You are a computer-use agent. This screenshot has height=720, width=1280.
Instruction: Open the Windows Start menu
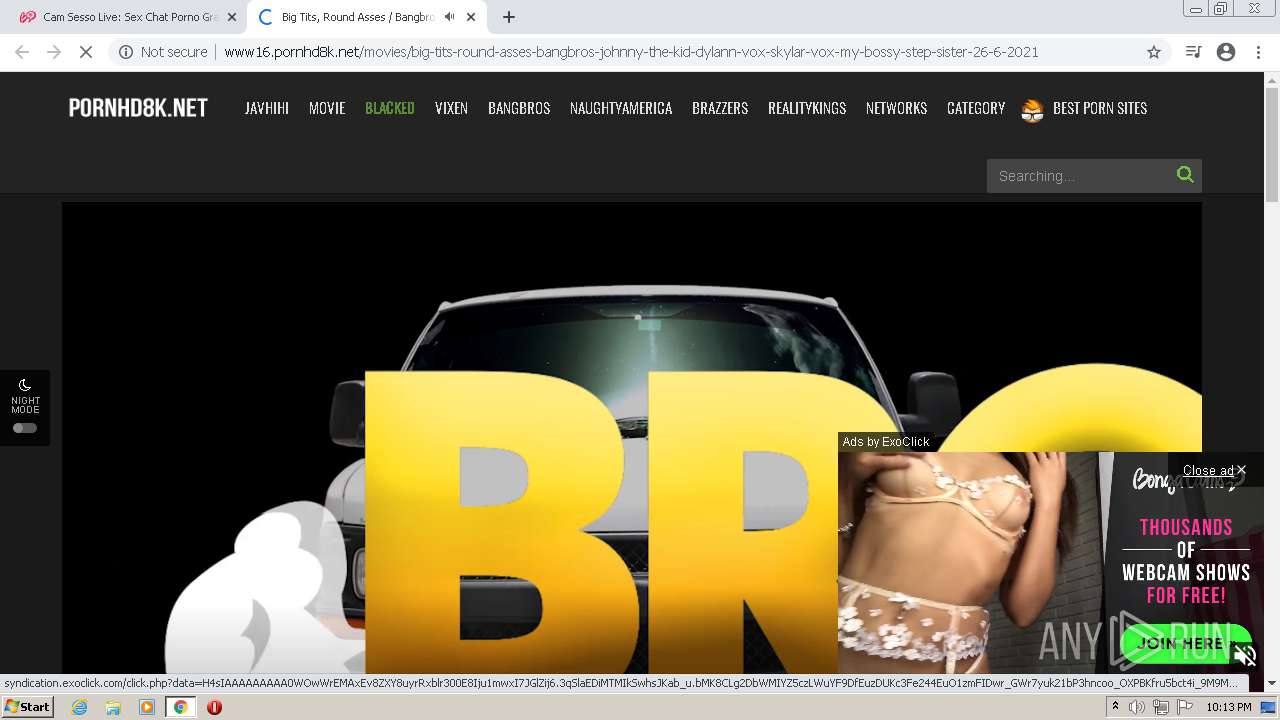coord(27,707)
